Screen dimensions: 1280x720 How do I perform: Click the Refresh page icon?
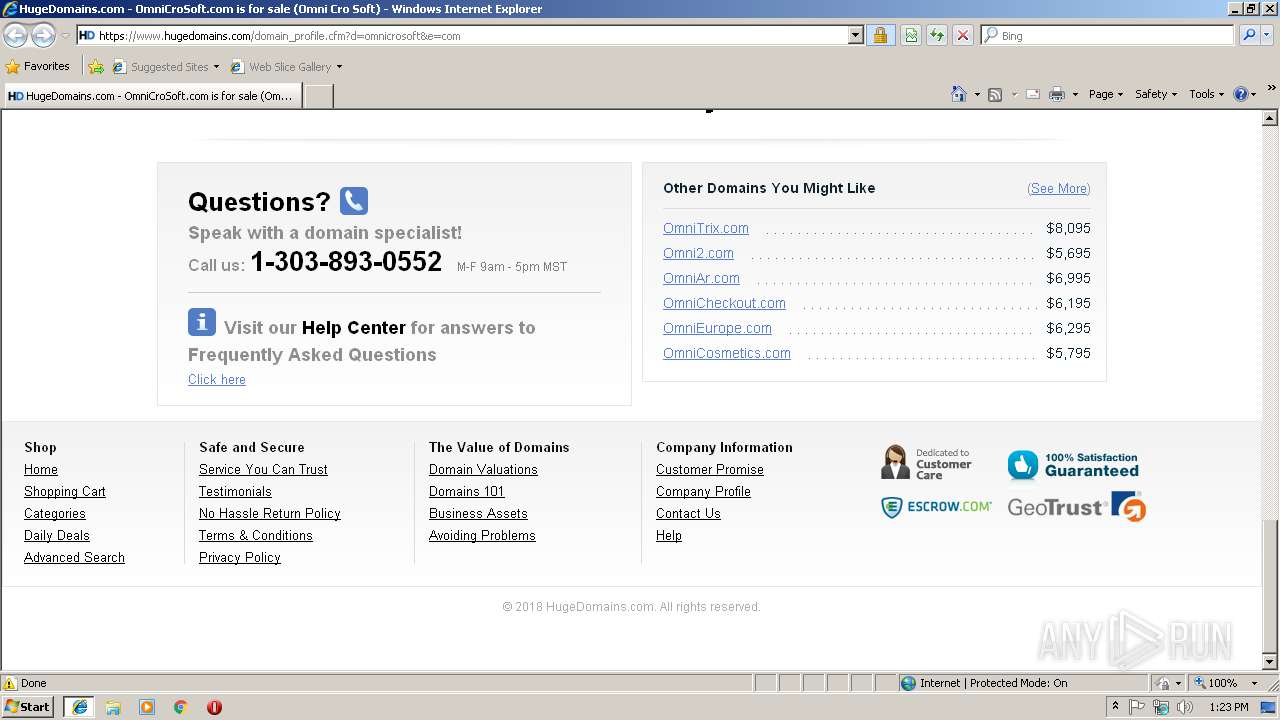click(937, 35)
